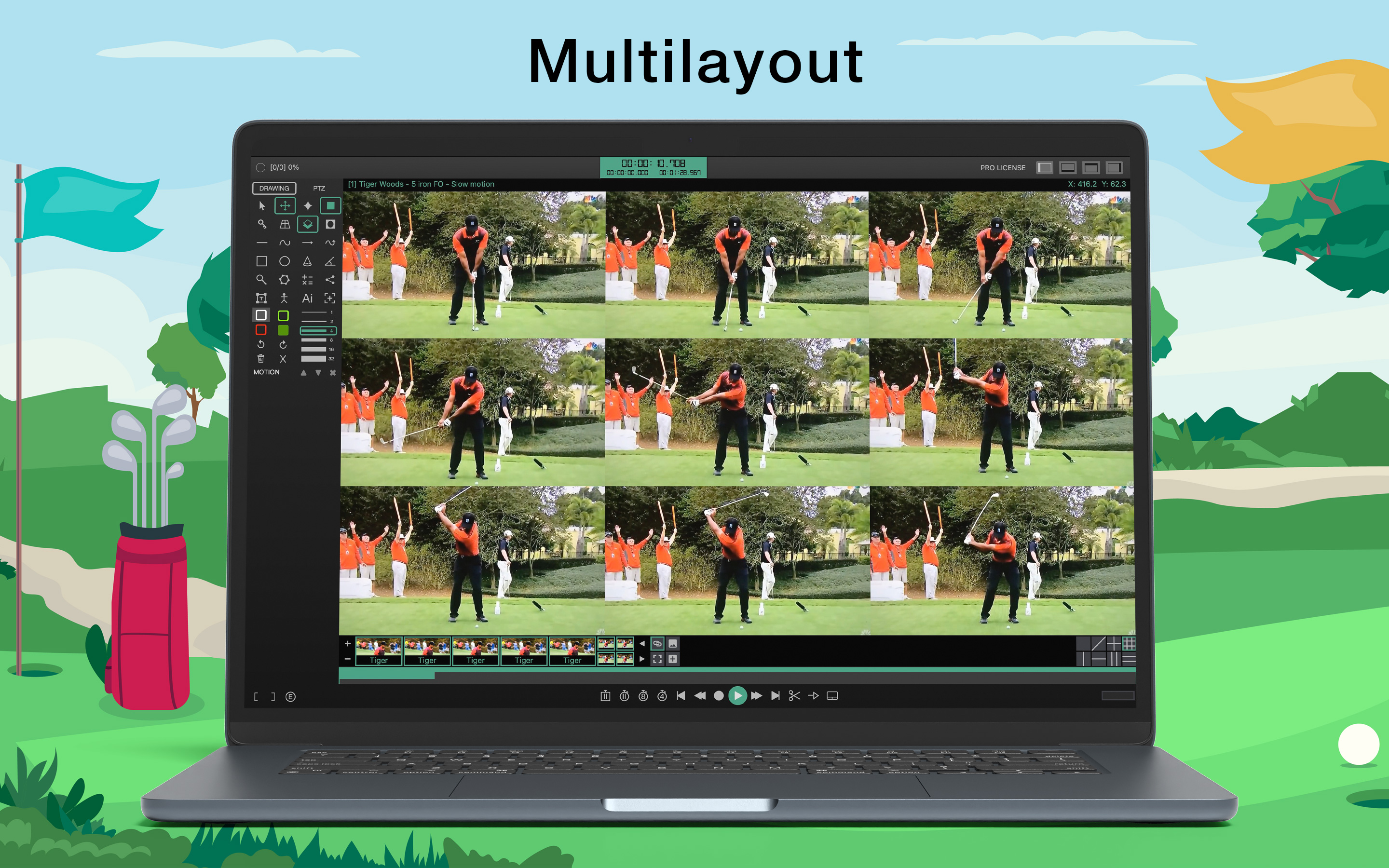Click the PRO LICENSE label
The width and height of the screenshot is (1389, 868).
point(1003,168)
